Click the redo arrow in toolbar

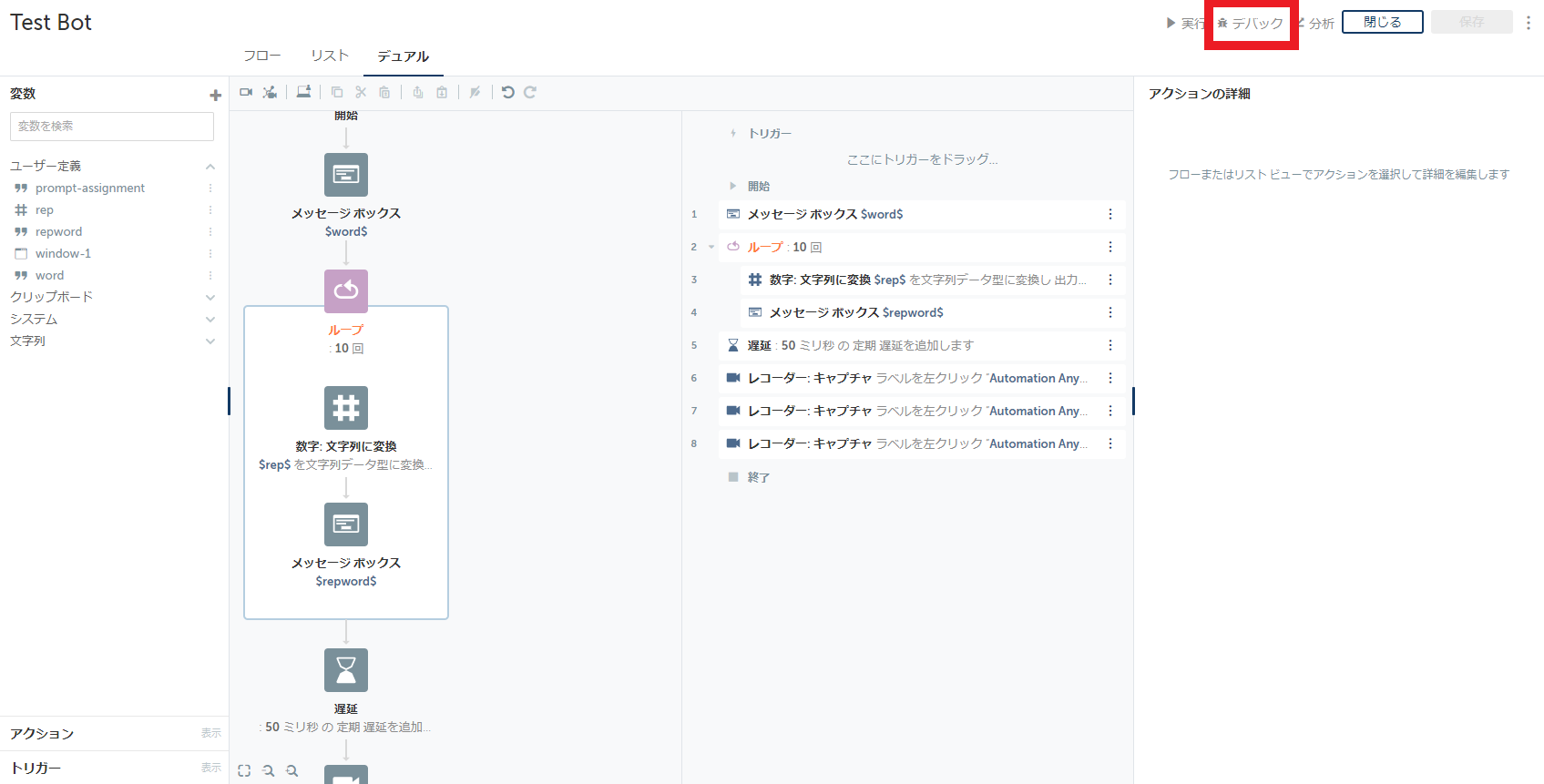click(x=530, y=92)
